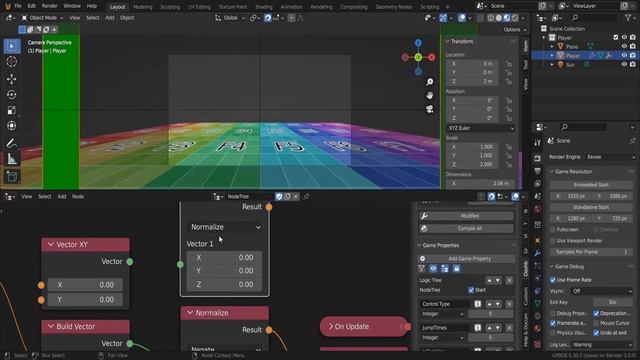Open the Object Mode dropdown
This screenshot has height=360, width=640.
[42, 18]
